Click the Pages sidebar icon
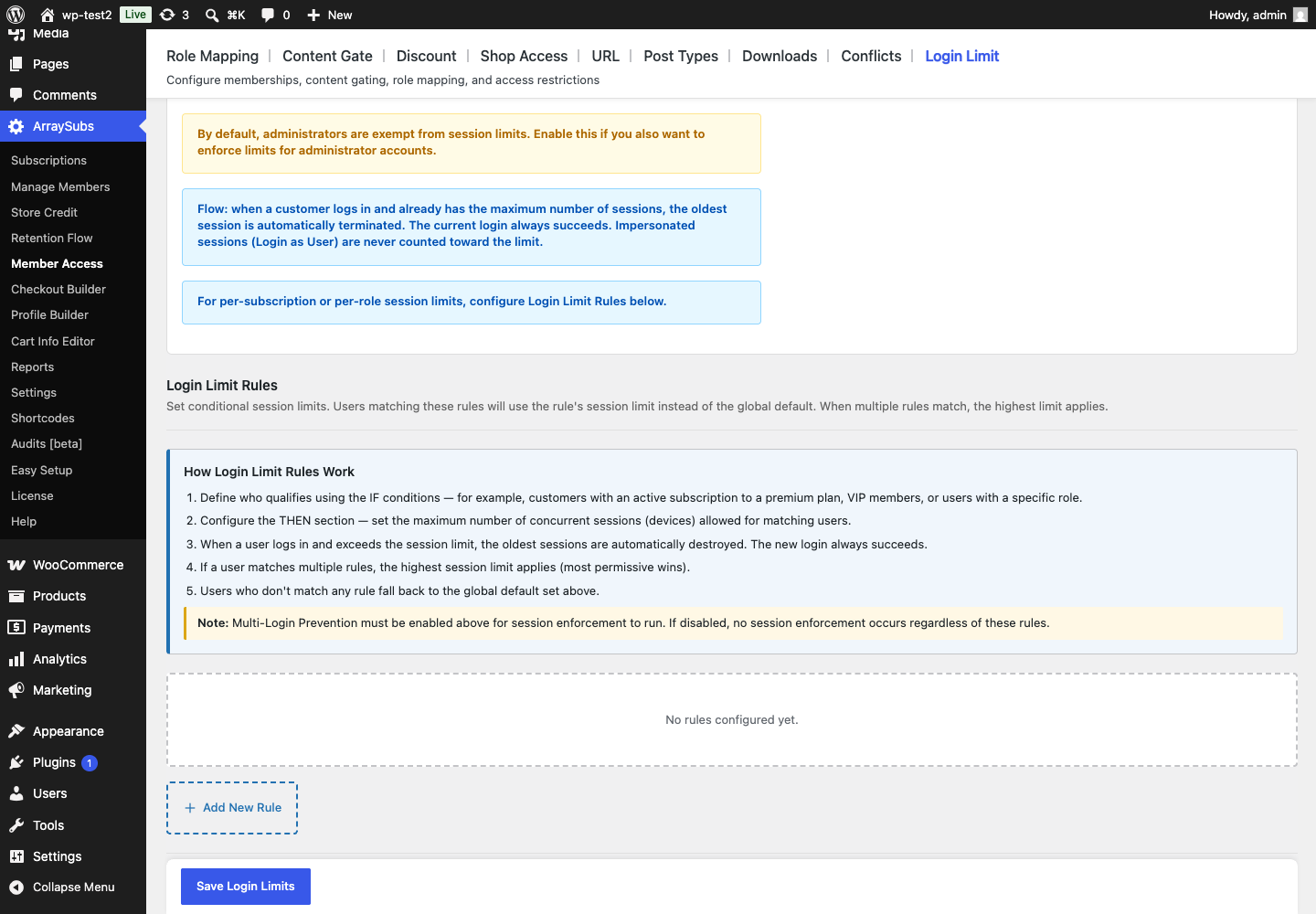The width and height of the screenshot is (1316, 914). tap(16, 64)
